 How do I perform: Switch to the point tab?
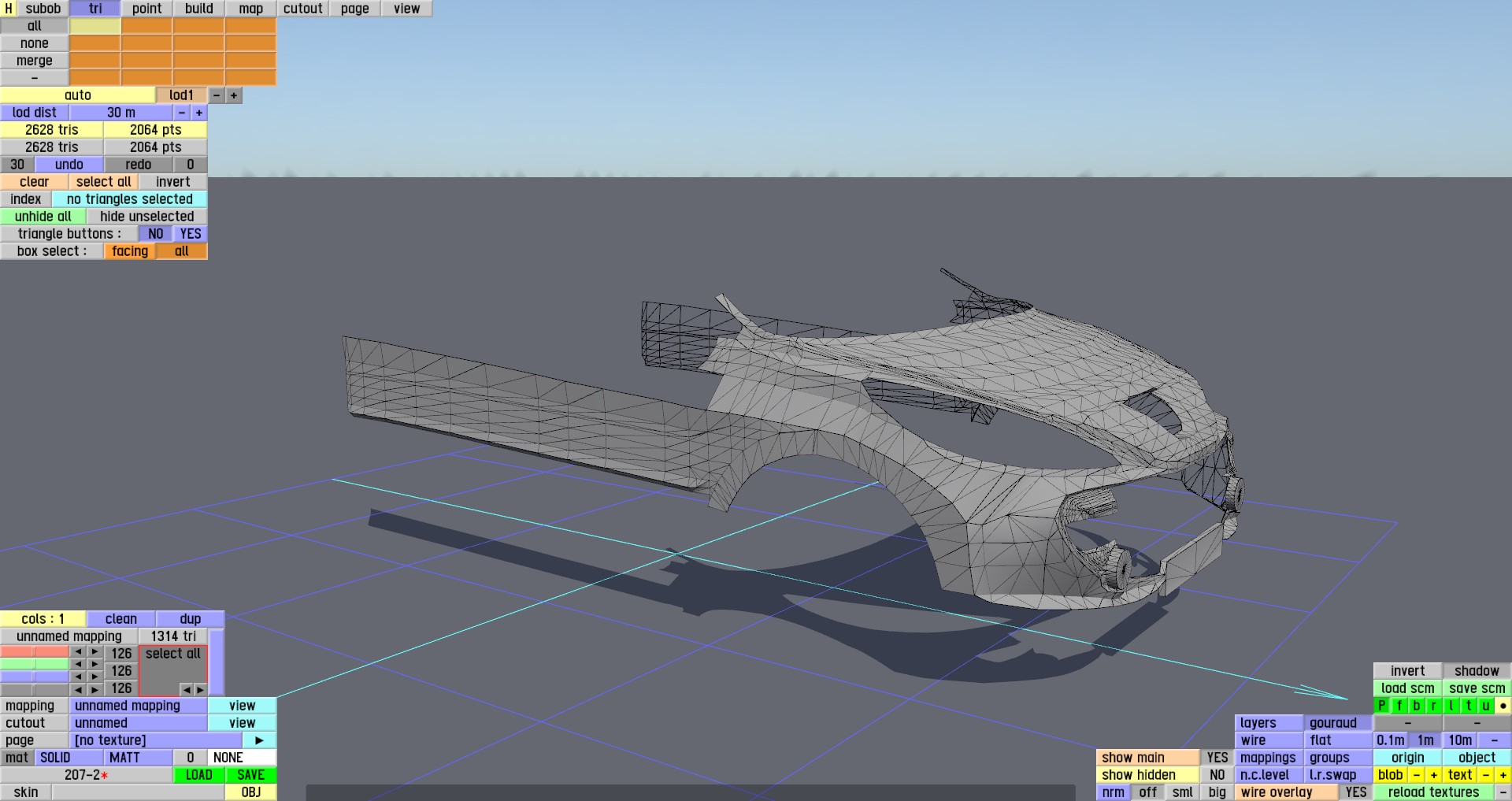[x=147, y=9]
